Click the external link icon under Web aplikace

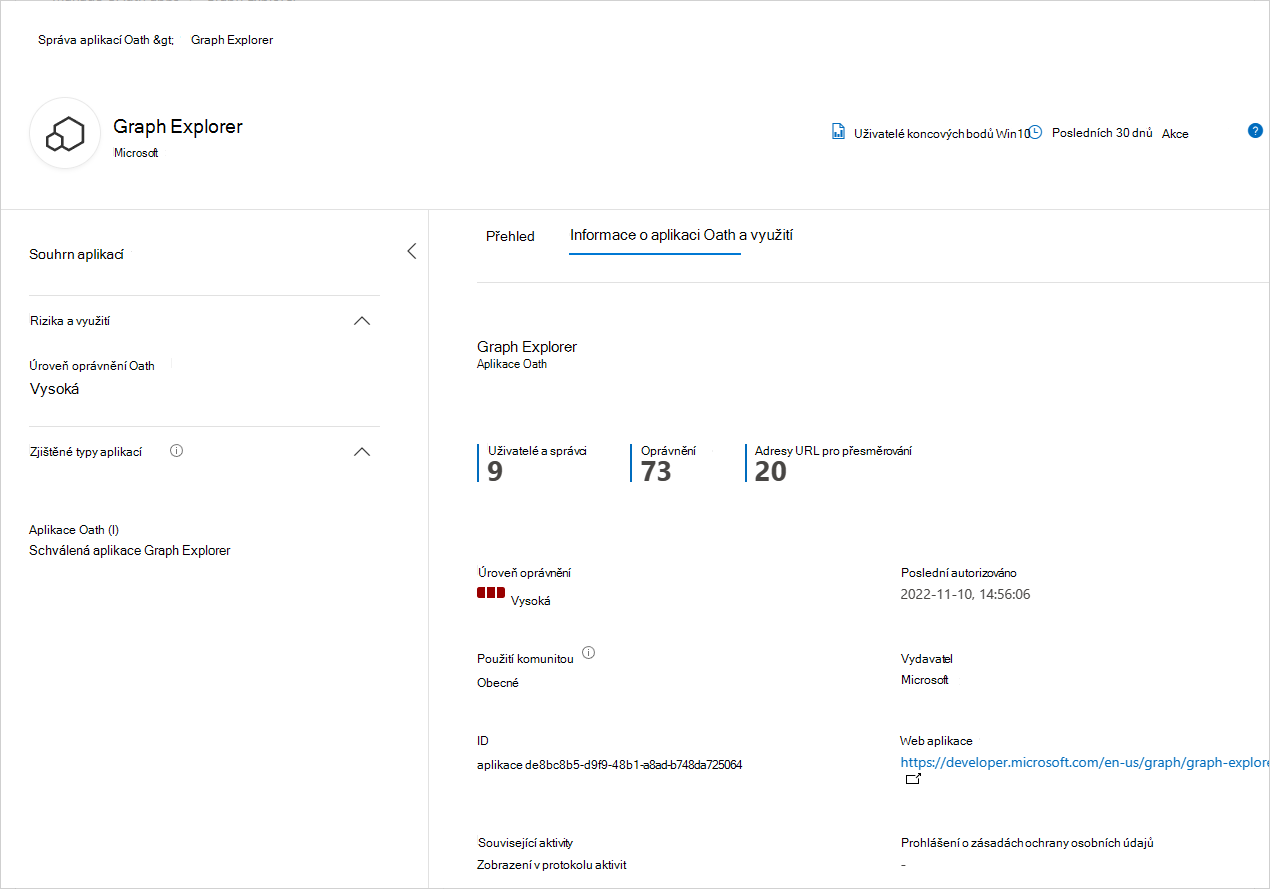point(913,778)
